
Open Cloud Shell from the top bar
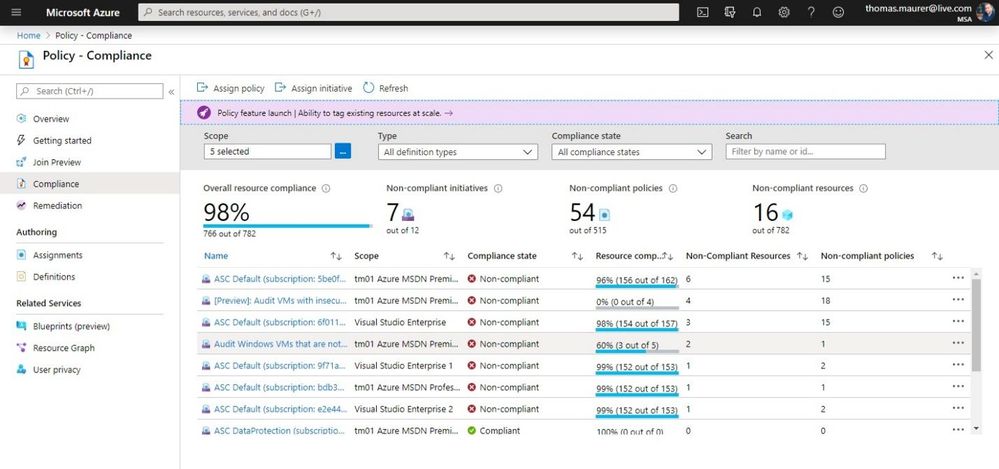[x=702, y=12]
